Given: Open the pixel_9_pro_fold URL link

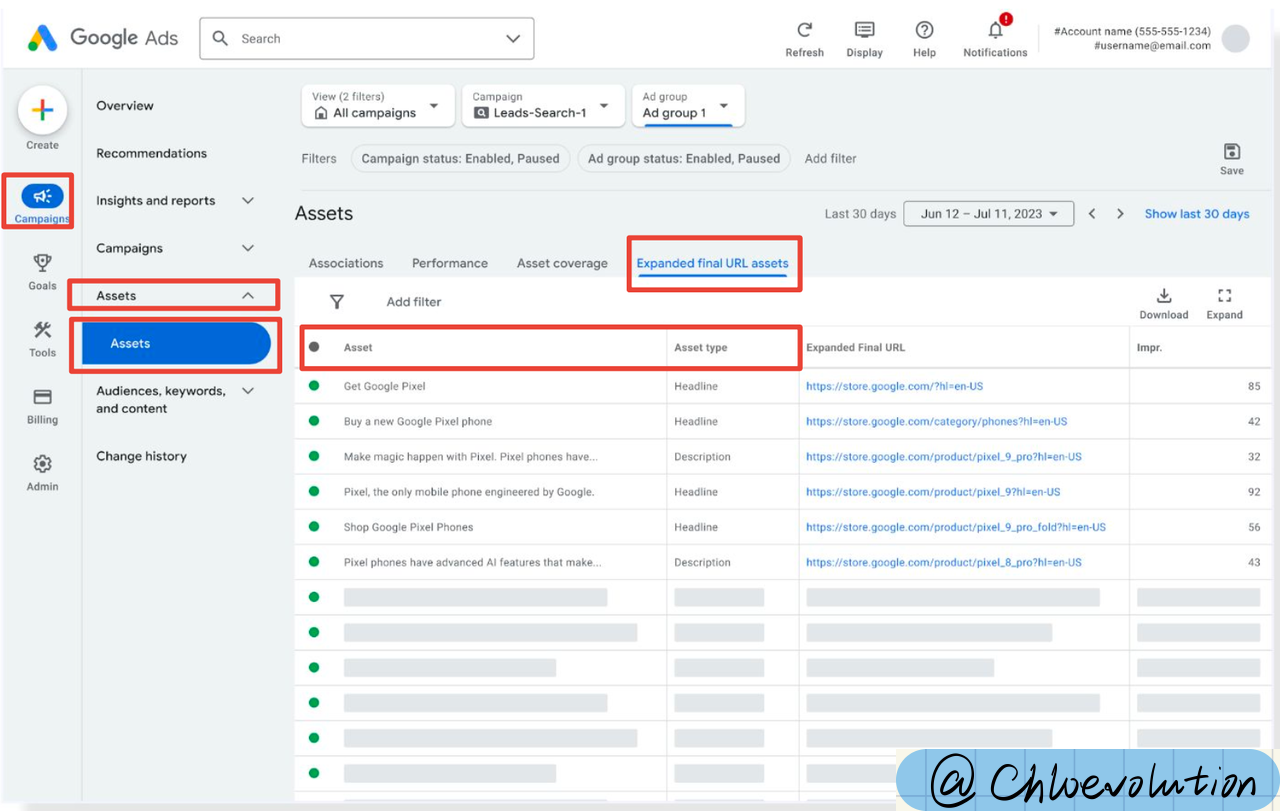Looking at the screenshot, I should 956,527.
